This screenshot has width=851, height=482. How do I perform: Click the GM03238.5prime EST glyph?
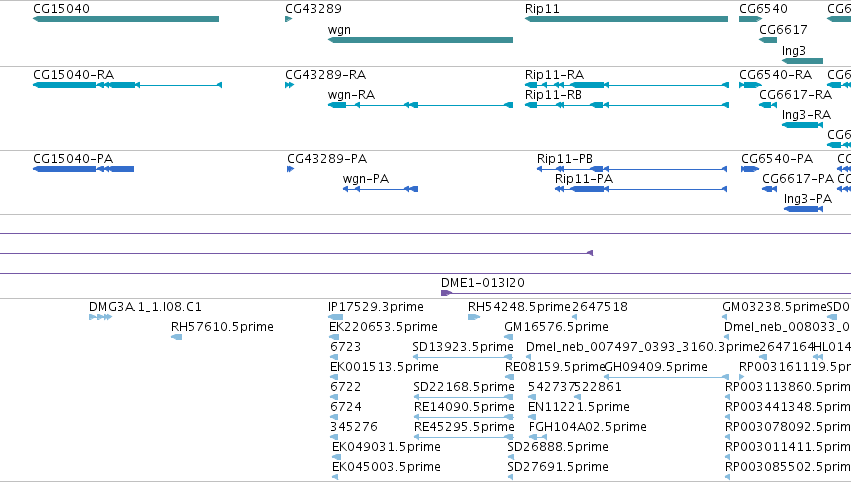tap(725, 317)
